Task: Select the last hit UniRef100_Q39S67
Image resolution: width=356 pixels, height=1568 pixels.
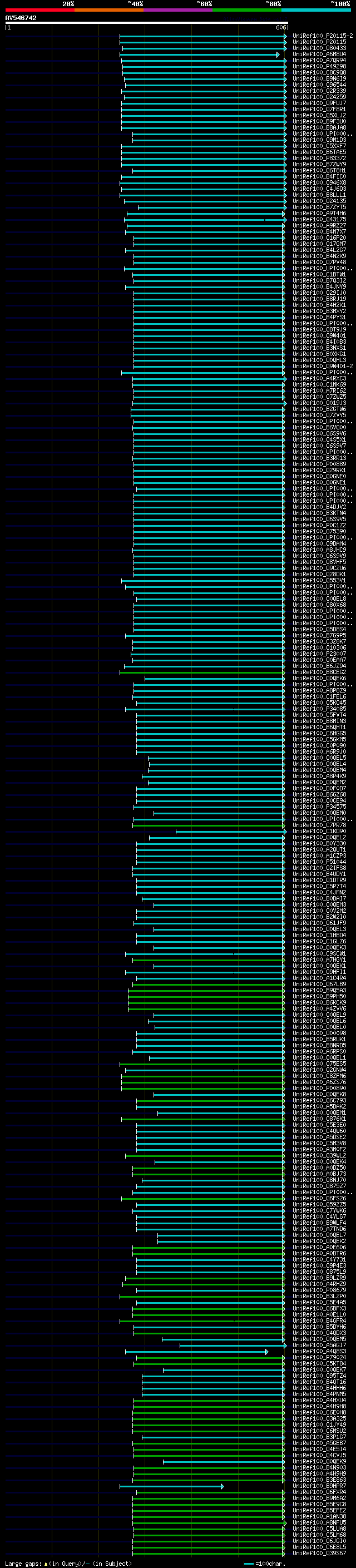Action: [319, 1553]
